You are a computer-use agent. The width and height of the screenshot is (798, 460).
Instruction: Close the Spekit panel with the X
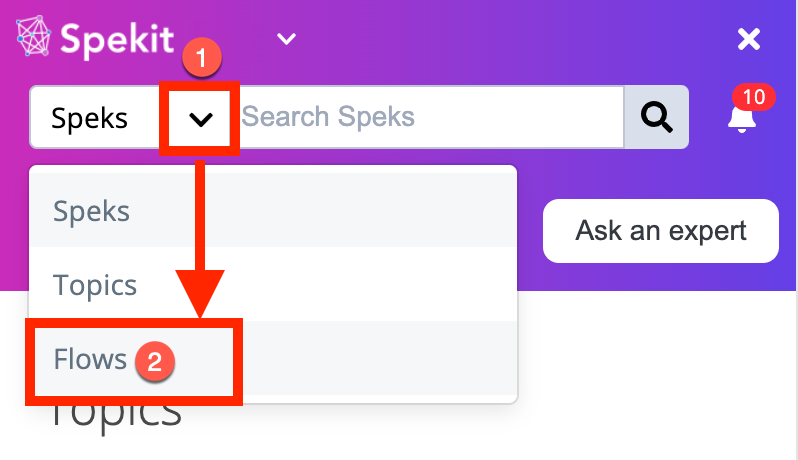(x=749, y=39)
